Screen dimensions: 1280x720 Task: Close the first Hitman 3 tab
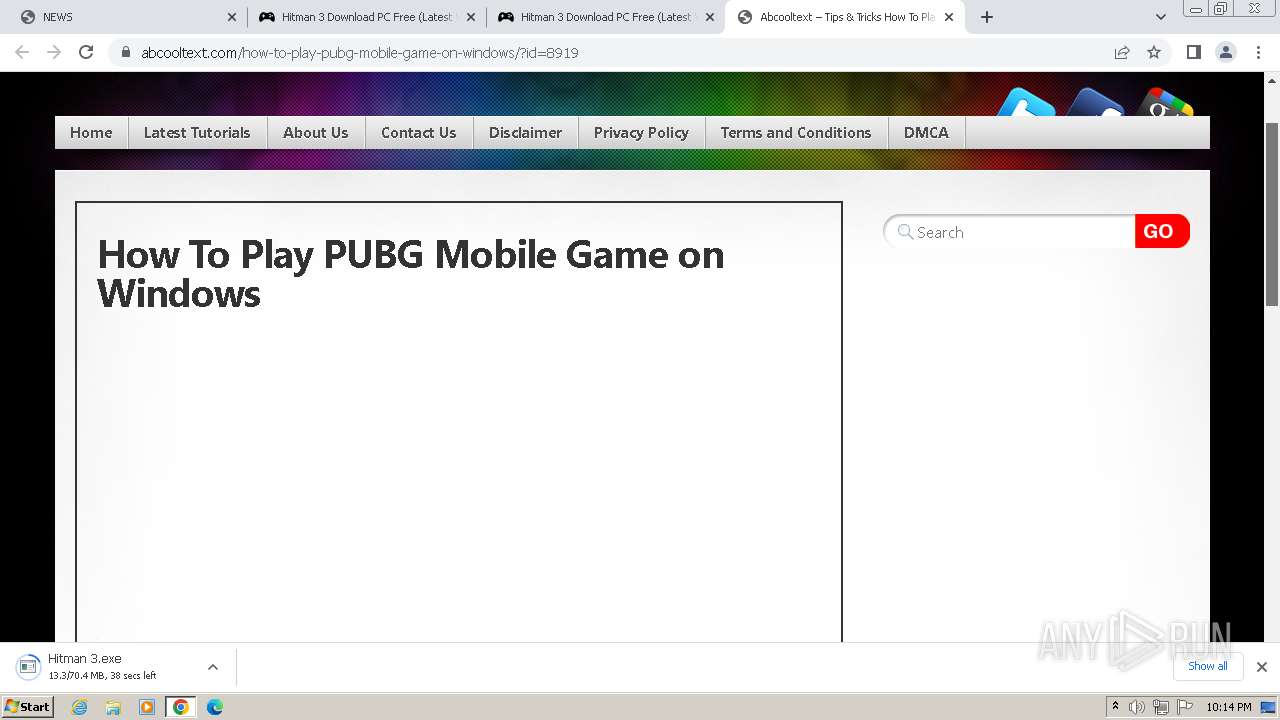click(x=471, y=17)
